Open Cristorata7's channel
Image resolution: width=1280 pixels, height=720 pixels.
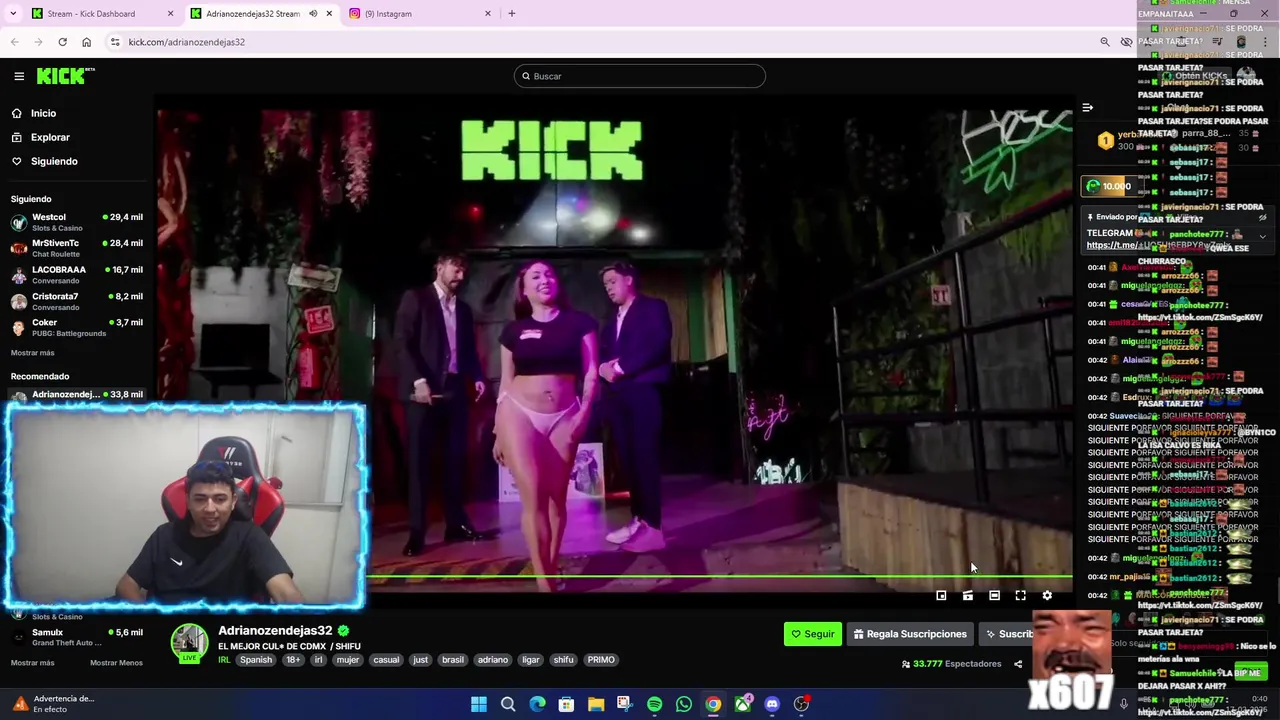click(x=76, y=301)
